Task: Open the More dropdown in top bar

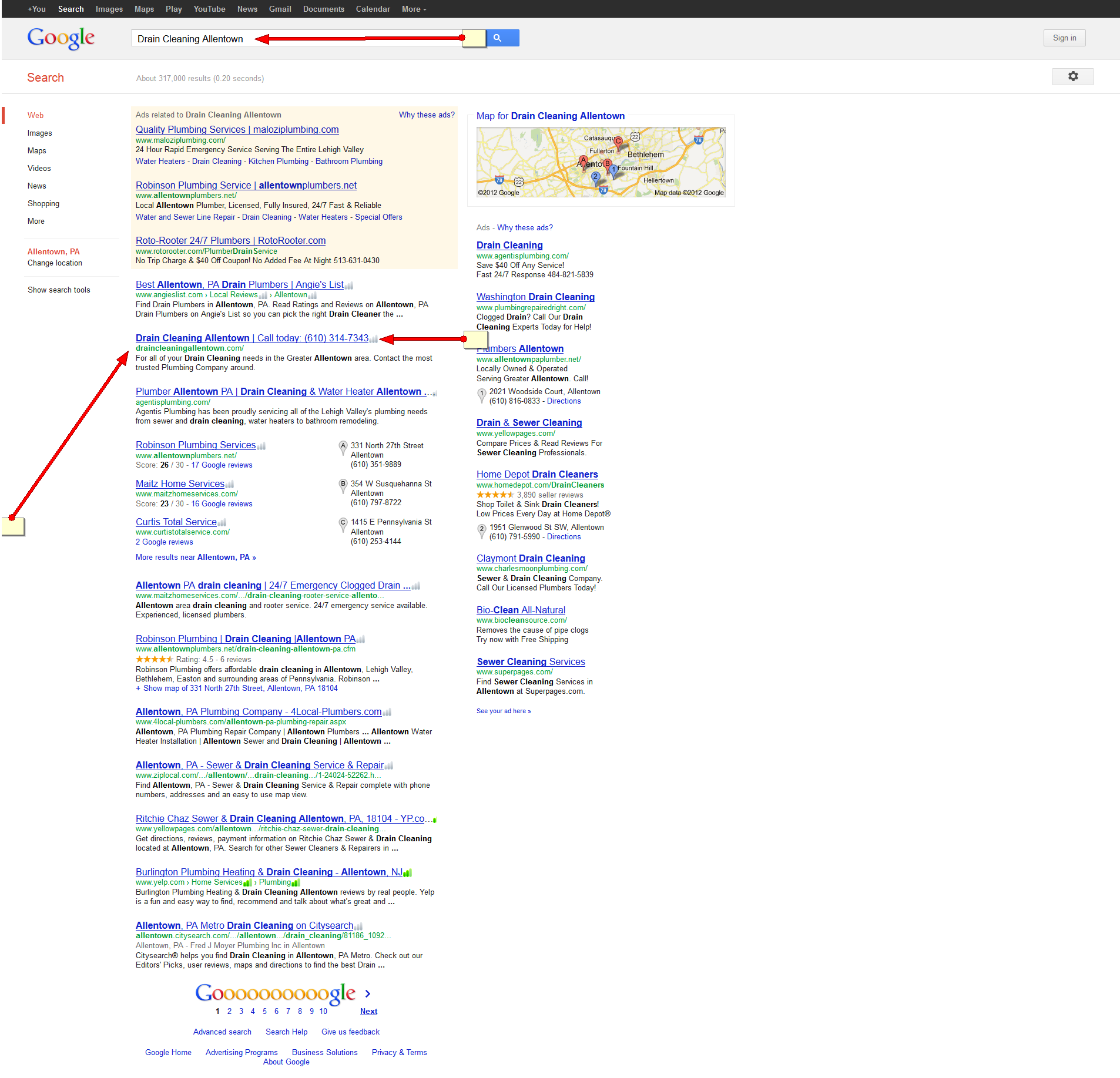Action: [x=414, y=9]
